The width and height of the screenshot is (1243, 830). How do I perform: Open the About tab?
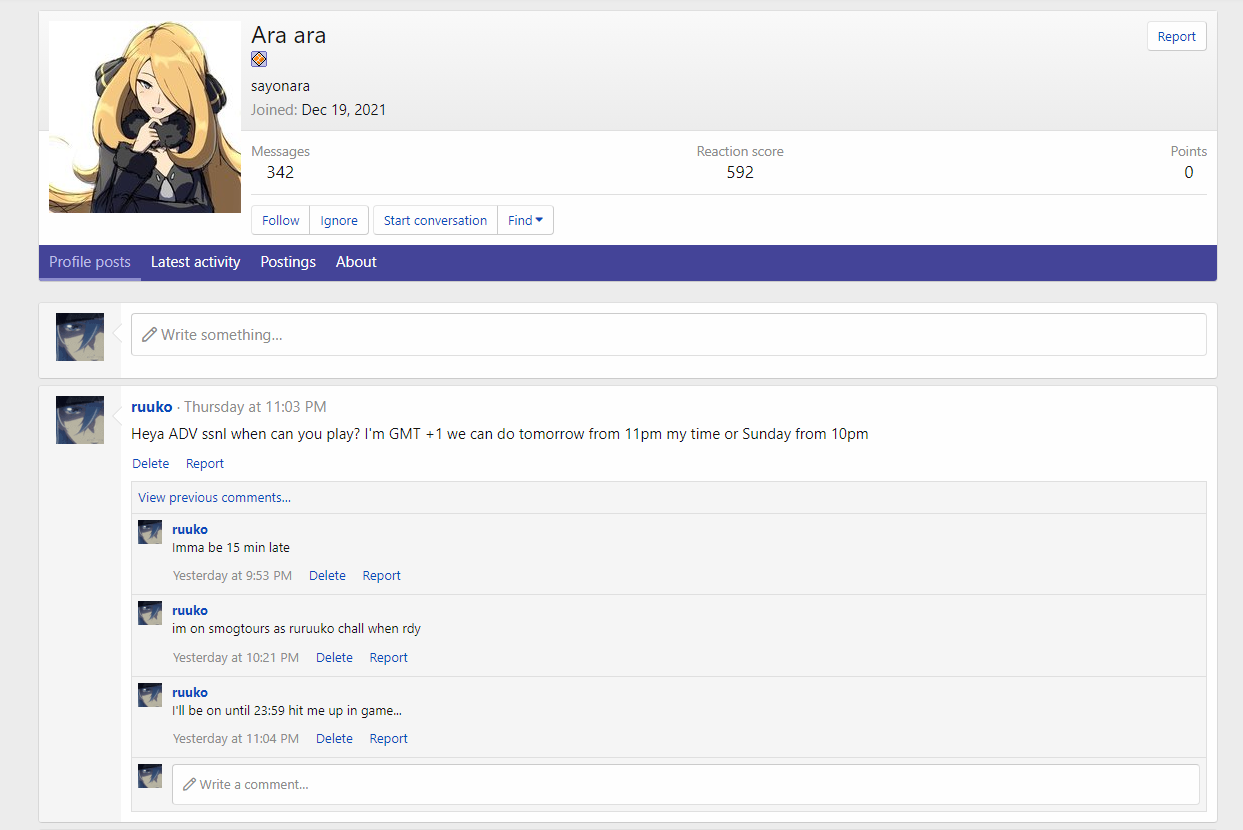356,262
